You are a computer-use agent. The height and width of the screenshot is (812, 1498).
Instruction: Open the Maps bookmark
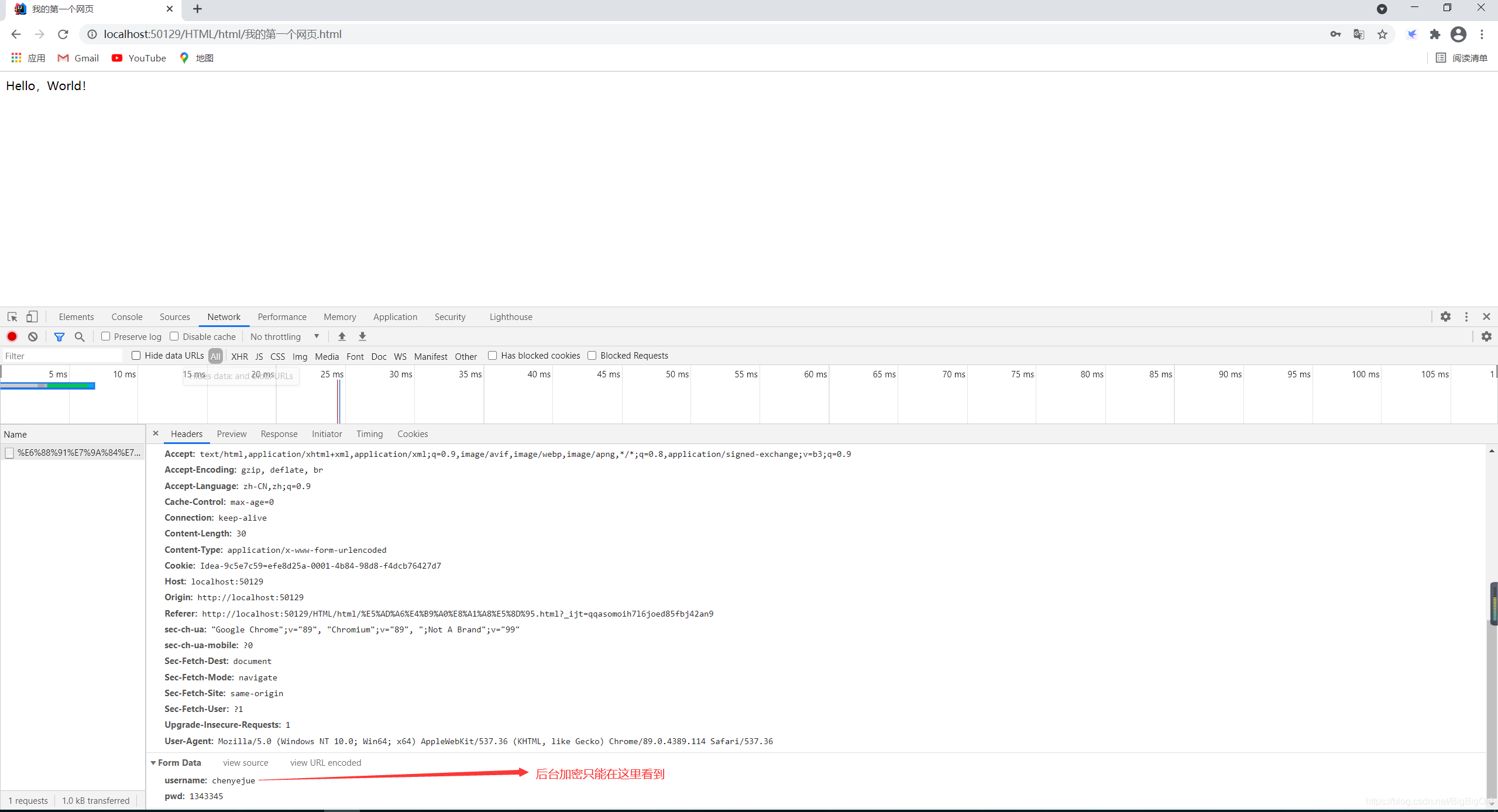coord(197,58)
